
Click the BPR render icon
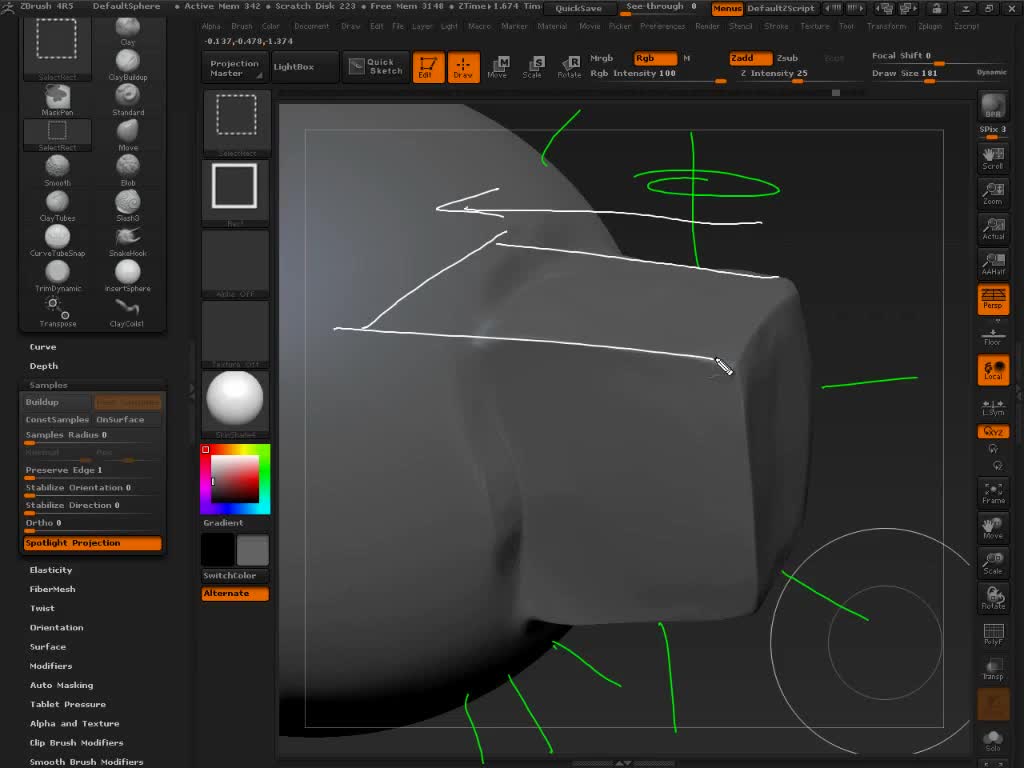click(x=993, y=106)
